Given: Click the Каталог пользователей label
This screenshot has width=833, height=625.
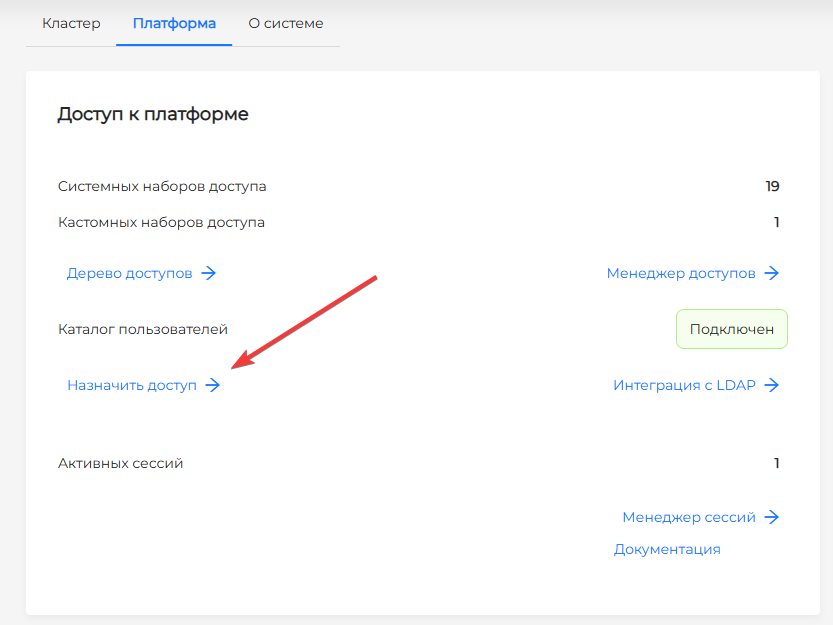Looking at the screenshot, I should pos(143,328).
